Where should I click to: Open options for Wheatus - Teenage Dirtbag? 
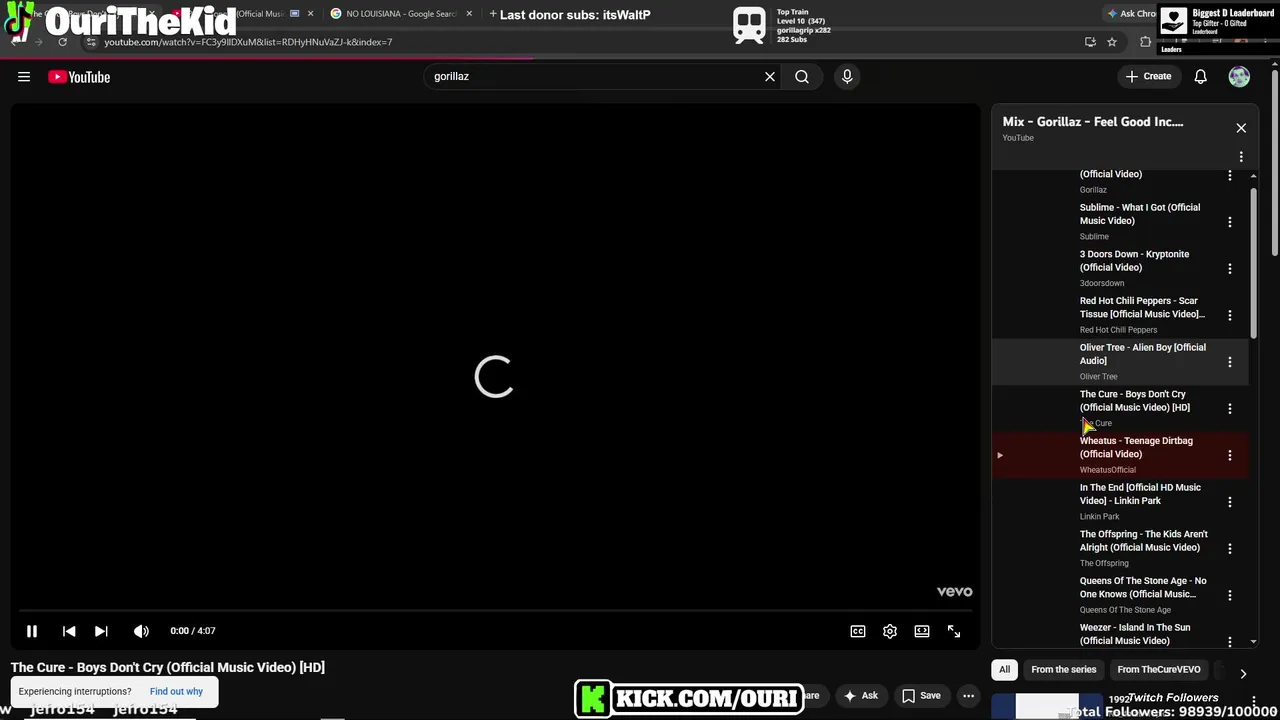1230,455
